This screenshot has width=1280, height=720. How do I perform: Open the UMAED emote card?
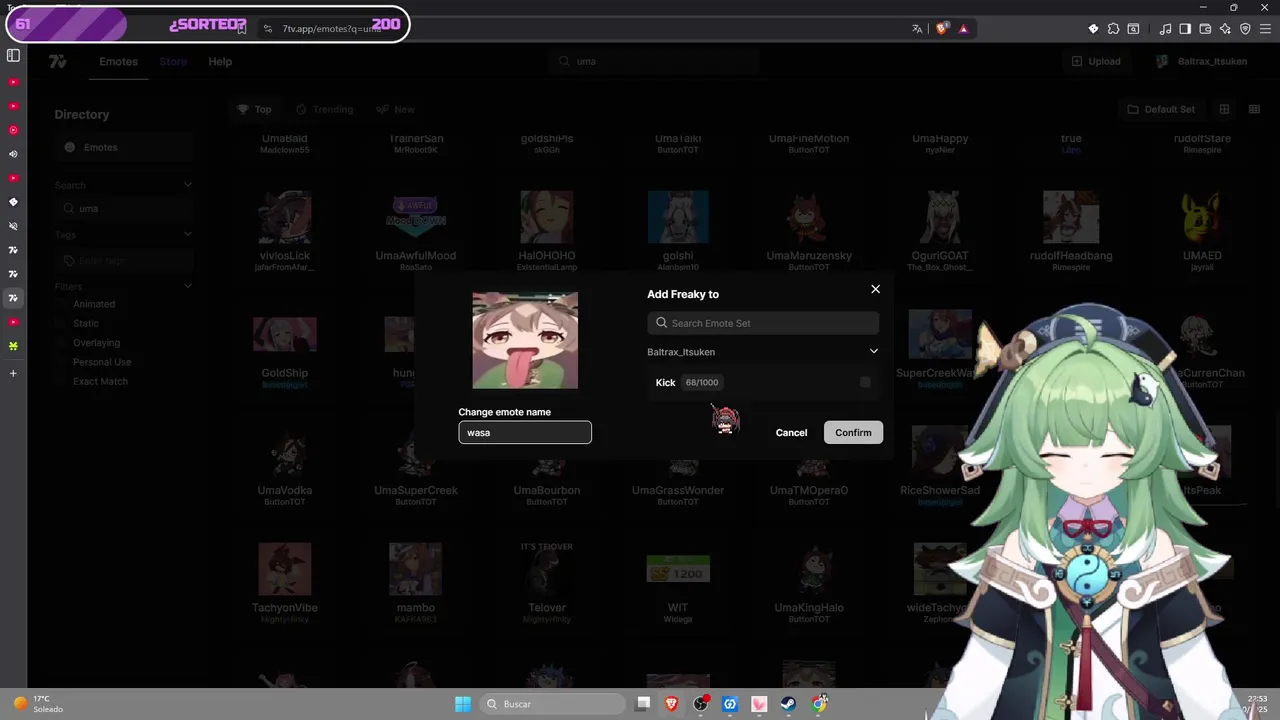click(1202, 230)
